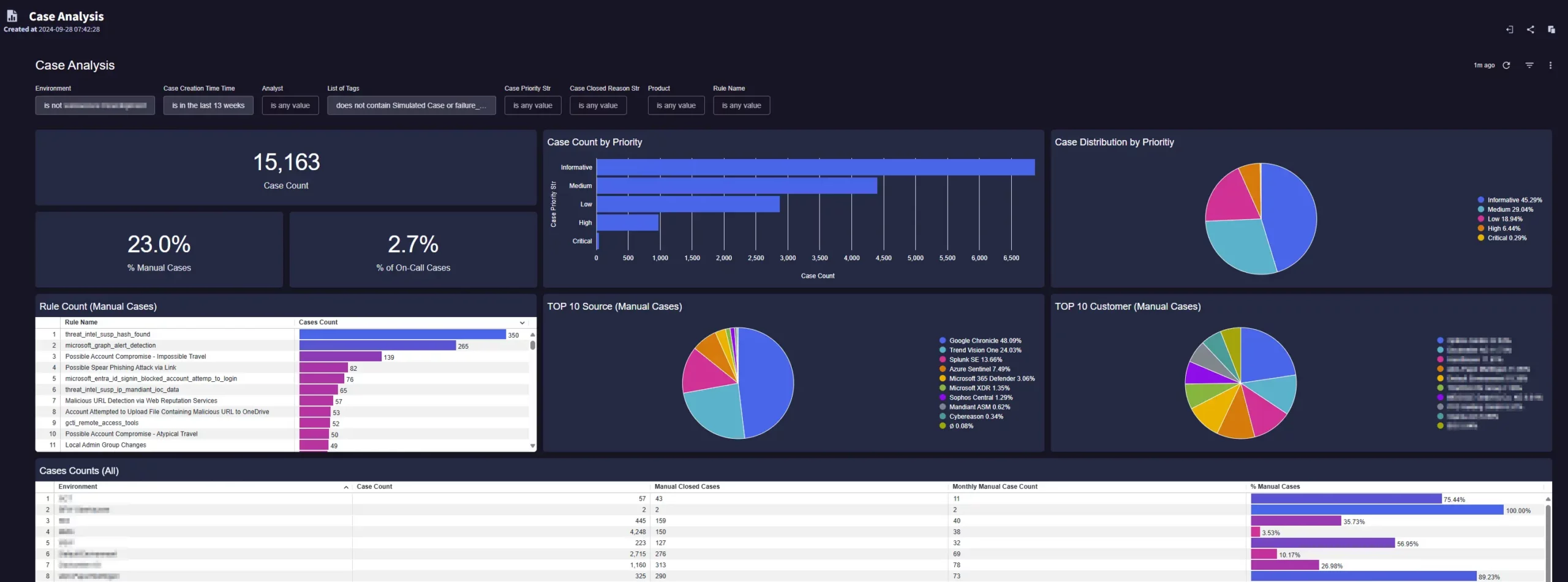Screen dimensions: 1568x582
Task: Click the exit dashboard arrow icon
Action: click(x=1509, y=29)
